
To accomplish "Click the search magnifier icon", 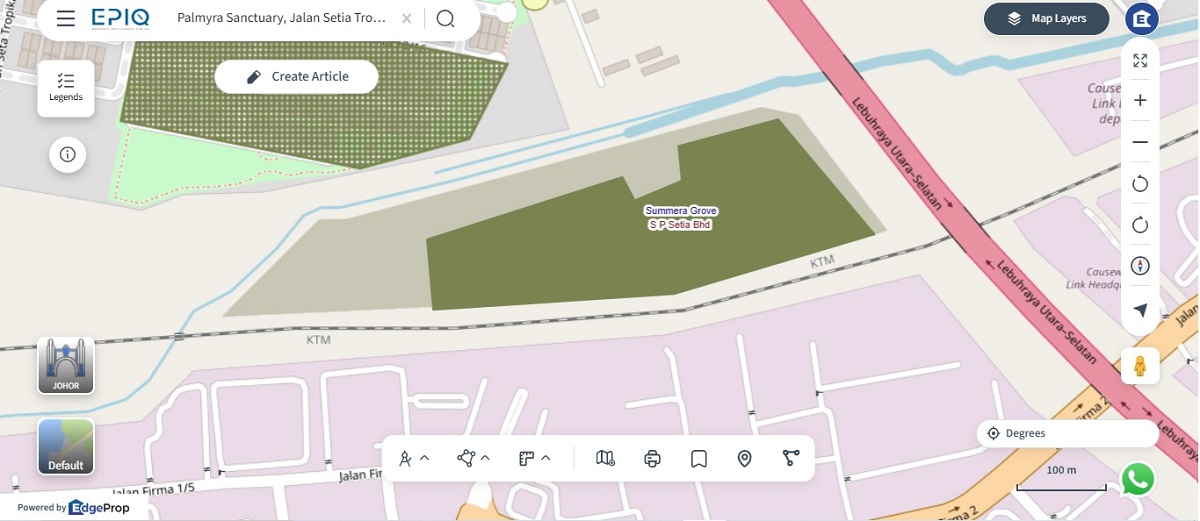I will point(445,18).
